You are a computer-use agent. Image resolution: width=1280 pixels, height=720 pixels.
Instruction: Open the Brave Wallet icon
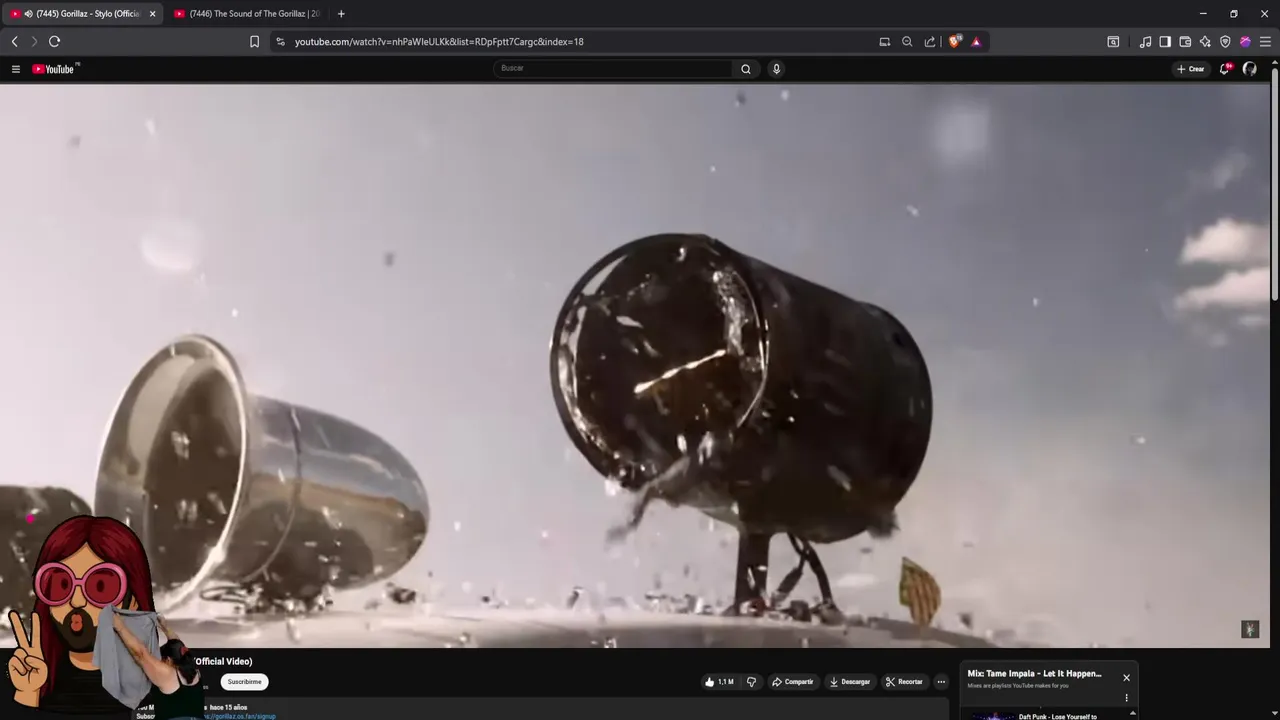point(1185,41)
